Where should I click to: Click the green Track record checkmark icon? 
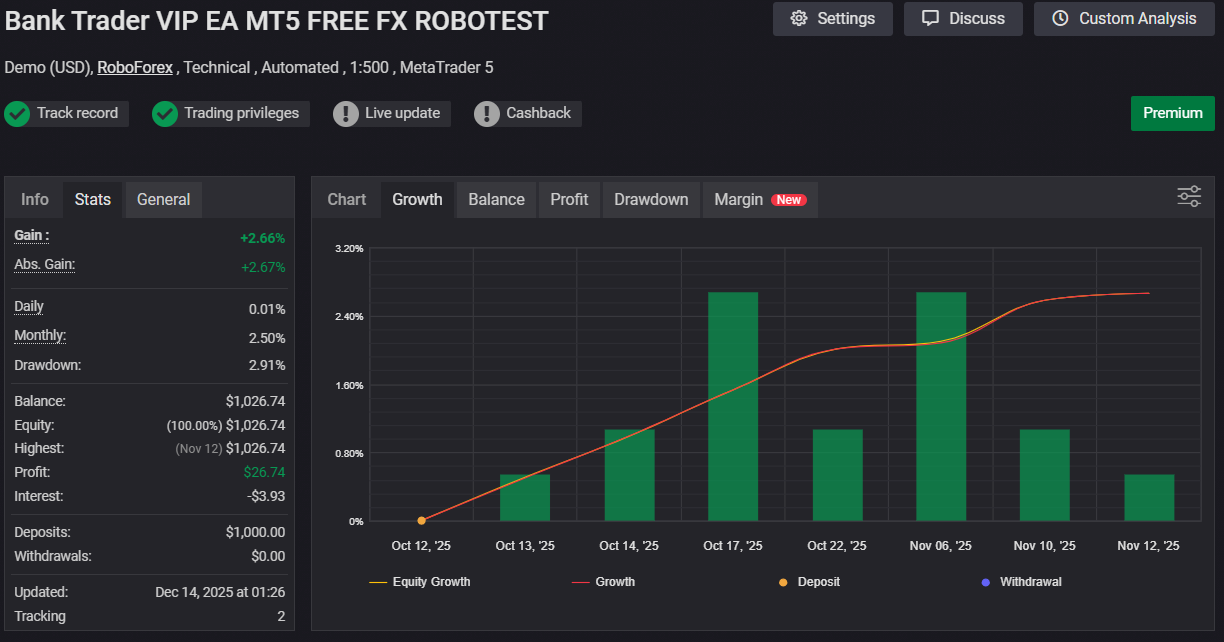pyautogui.click(x=17, y=114)
